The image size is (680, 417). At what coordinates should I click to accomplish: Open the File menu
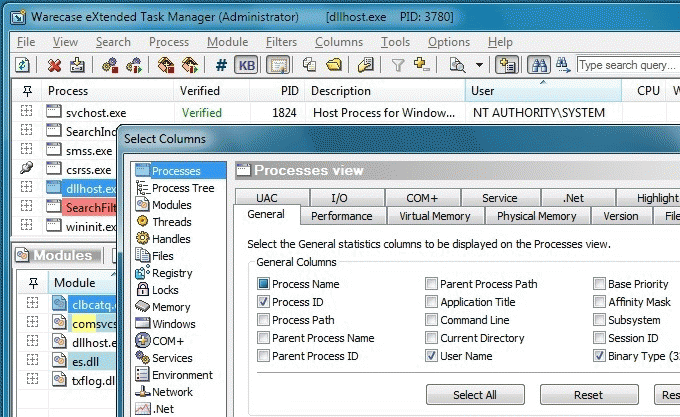coord(26,42)
